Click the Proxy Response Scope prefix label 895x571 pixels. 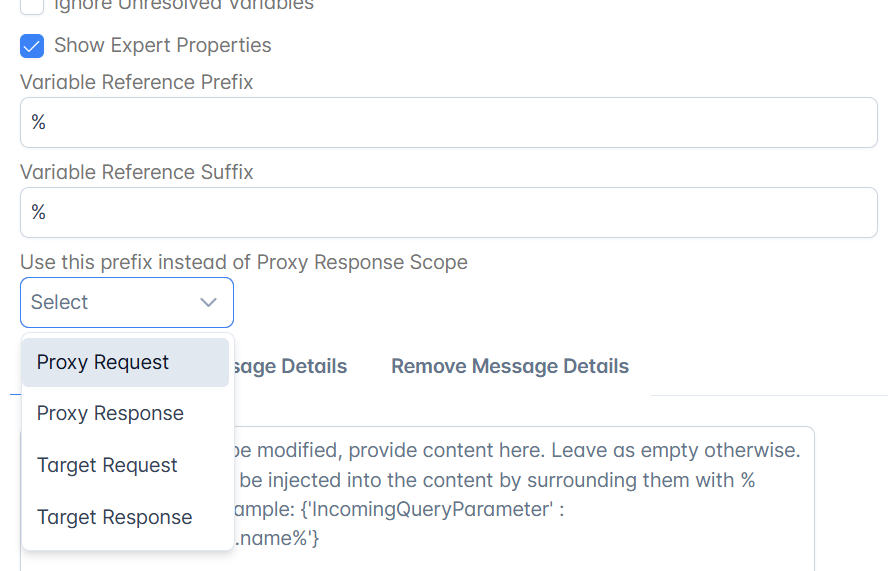[x=244, y=262]
